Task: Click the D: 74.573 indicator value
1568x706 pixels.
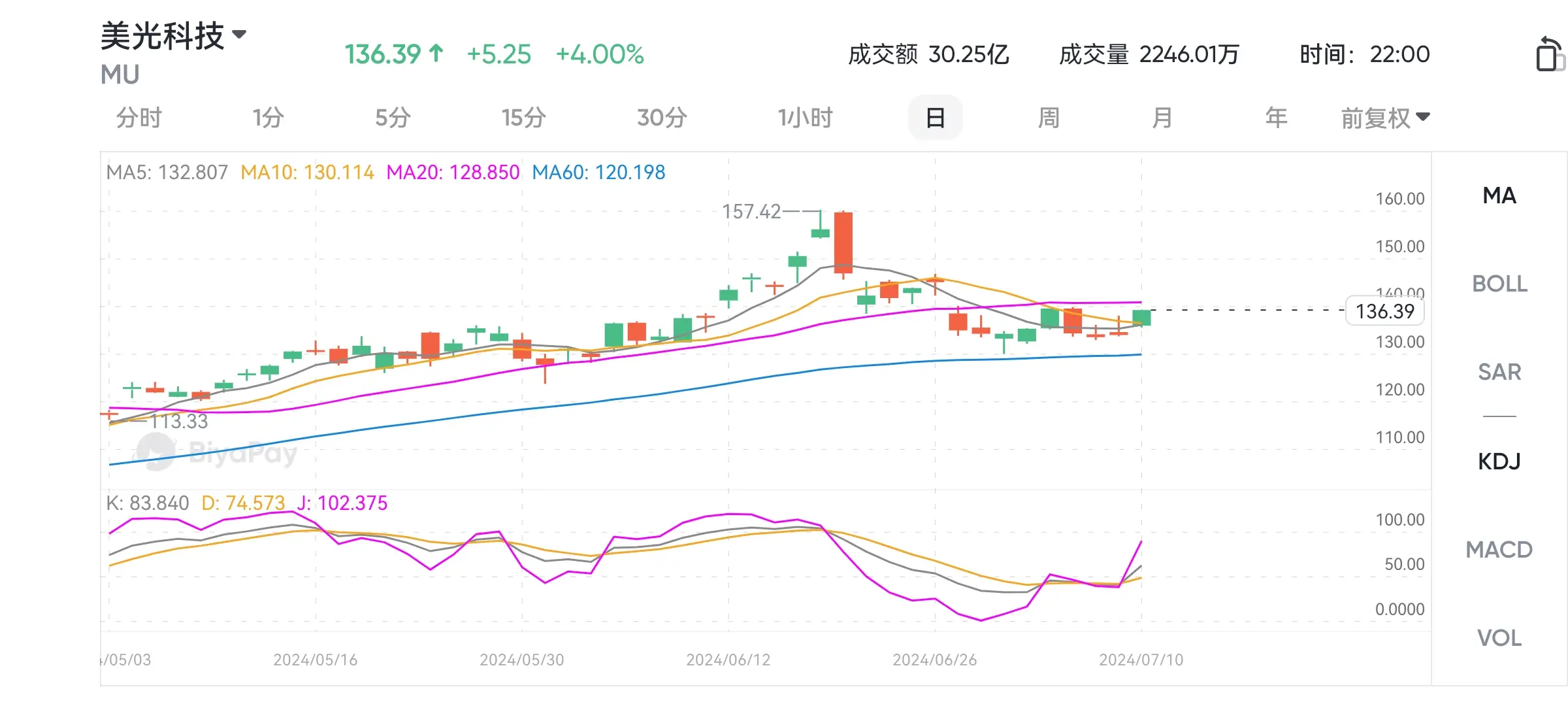Action: (x=243, y=503)
